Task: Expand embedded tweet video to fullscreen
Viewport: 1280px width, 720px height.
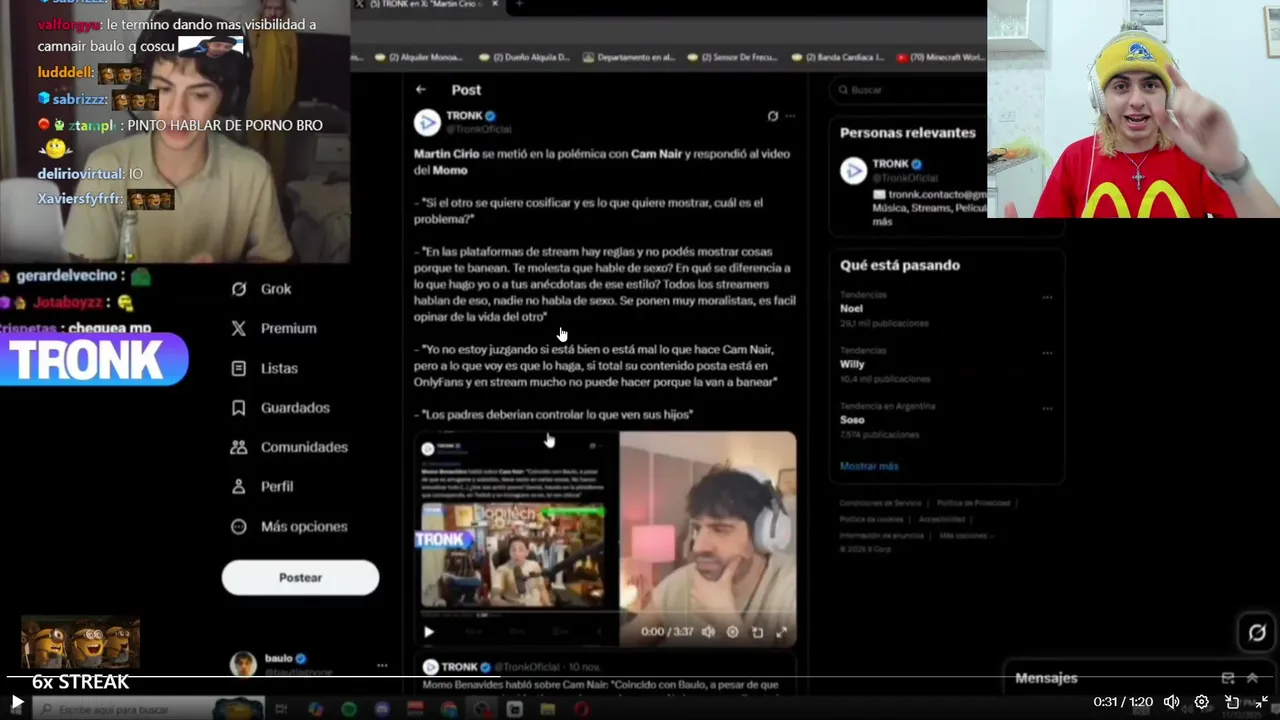Action: click(x=781, y=632)
